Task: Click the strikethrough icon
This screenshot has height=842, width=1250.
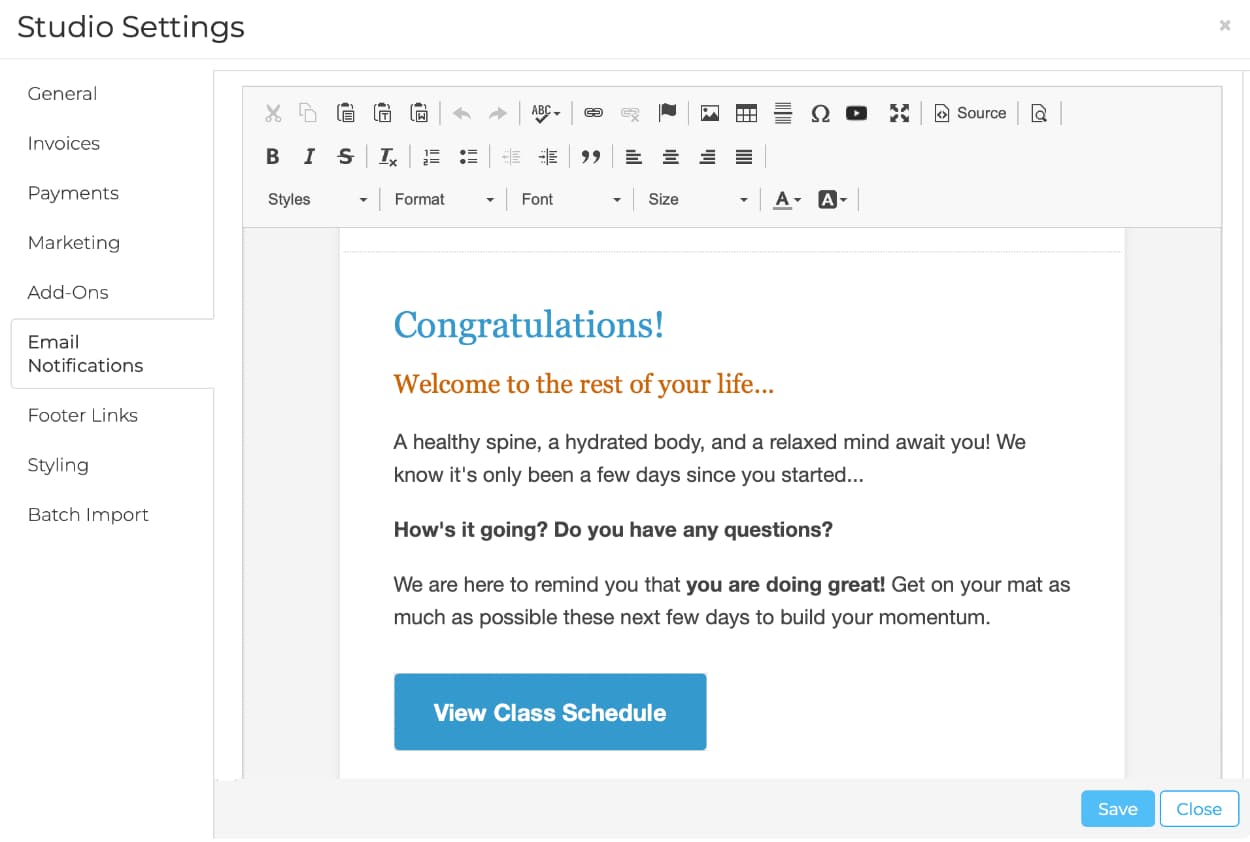Action: click(345, 156)
